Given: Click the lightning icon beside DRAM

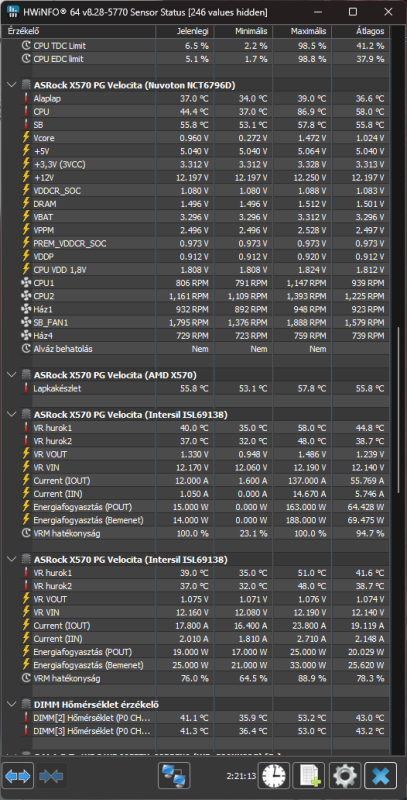Looking at the screenshot, I should pyautogui.click(x=27, y=204).
